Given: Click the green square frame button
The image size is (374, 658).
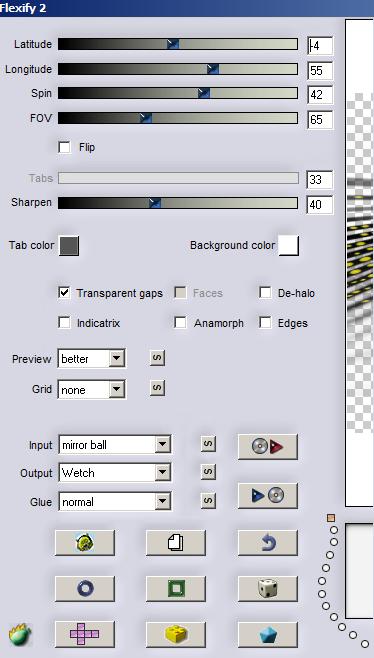Looking at the screenshot, I should pos(176,588).
